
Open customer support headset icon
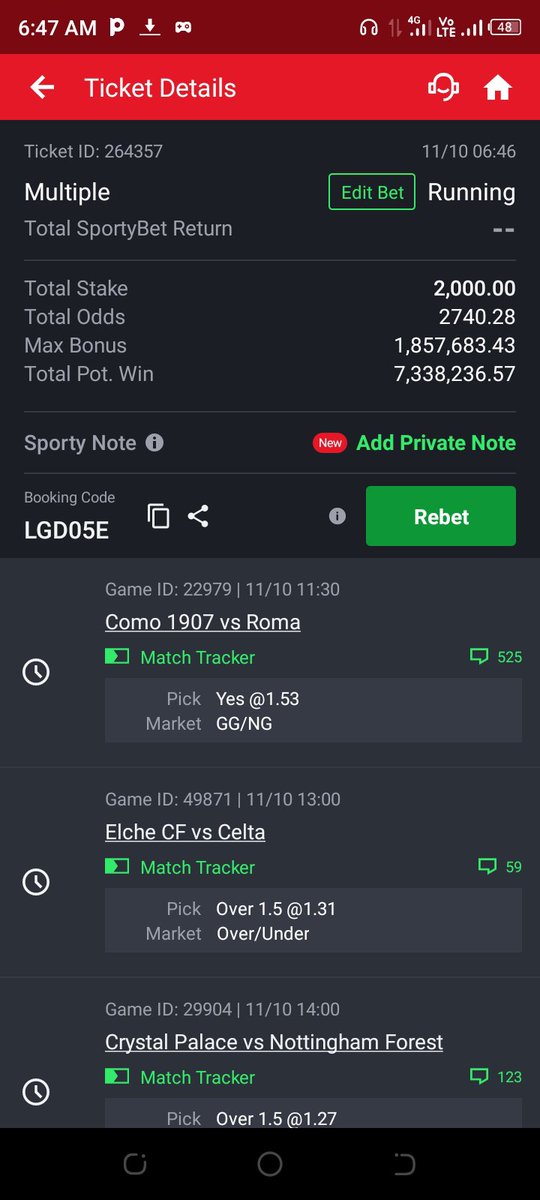tap(443, 88)
